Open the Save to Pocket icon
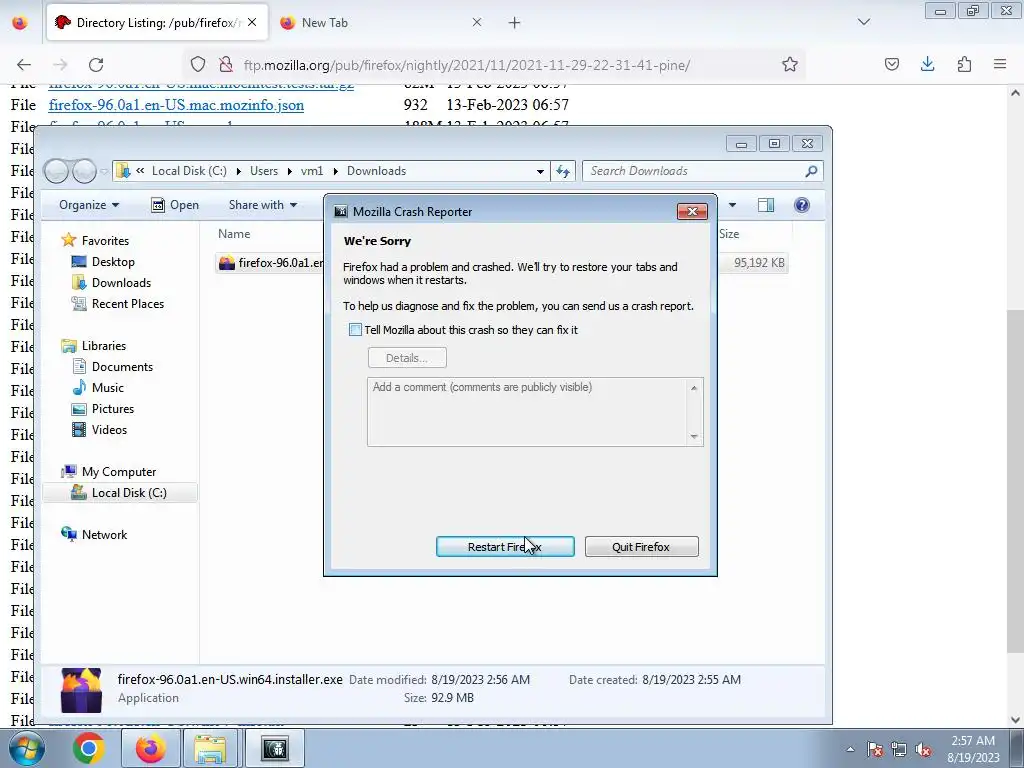Image resolution: width=1024 pixels, height=768 pixels. (x=891, y=65)
